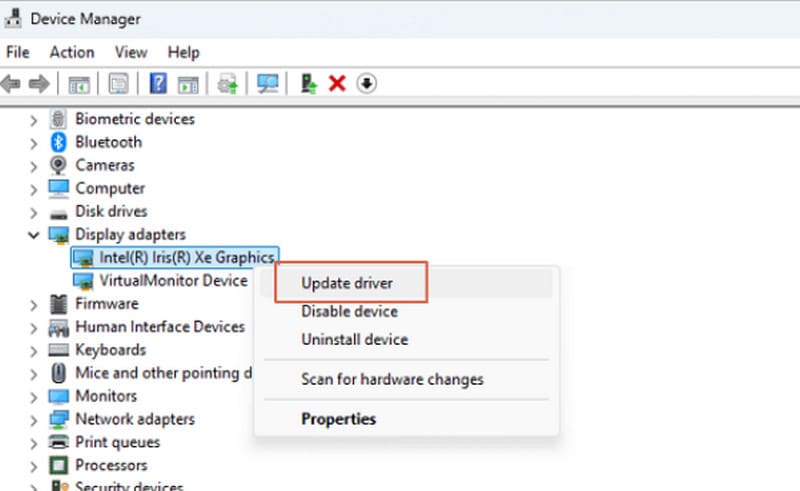Choose Update driver from context menu
This screenshot has width=800, height=491.
point(347,283)
